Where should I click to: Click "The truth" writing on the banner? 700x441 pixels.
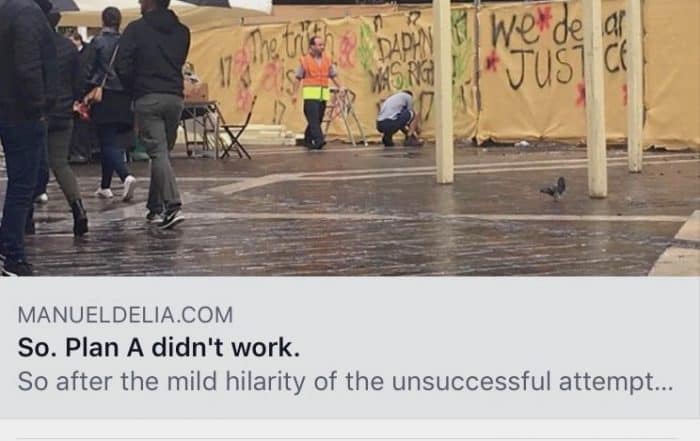coord(292,45)
